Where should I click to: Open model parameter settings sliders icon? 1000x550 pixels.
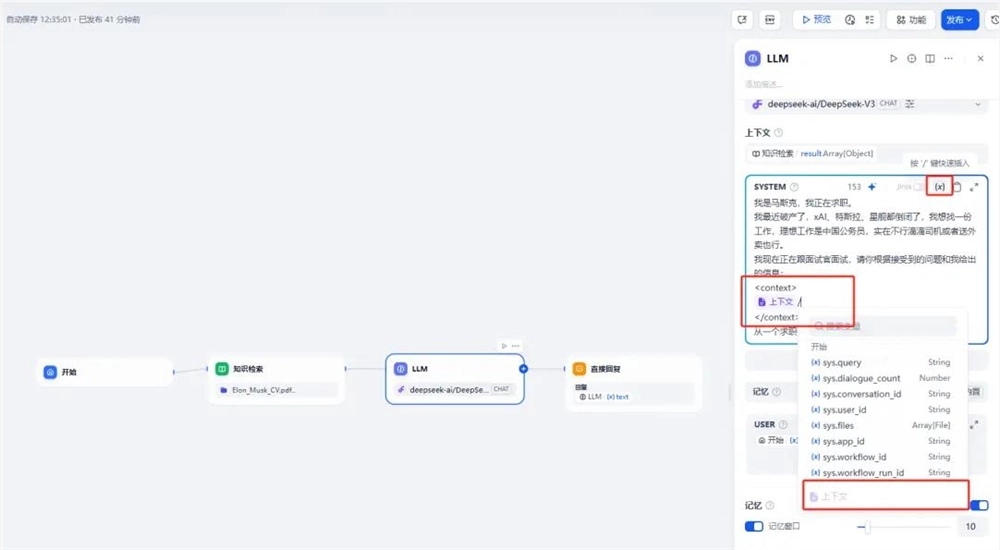coord(910,103)
